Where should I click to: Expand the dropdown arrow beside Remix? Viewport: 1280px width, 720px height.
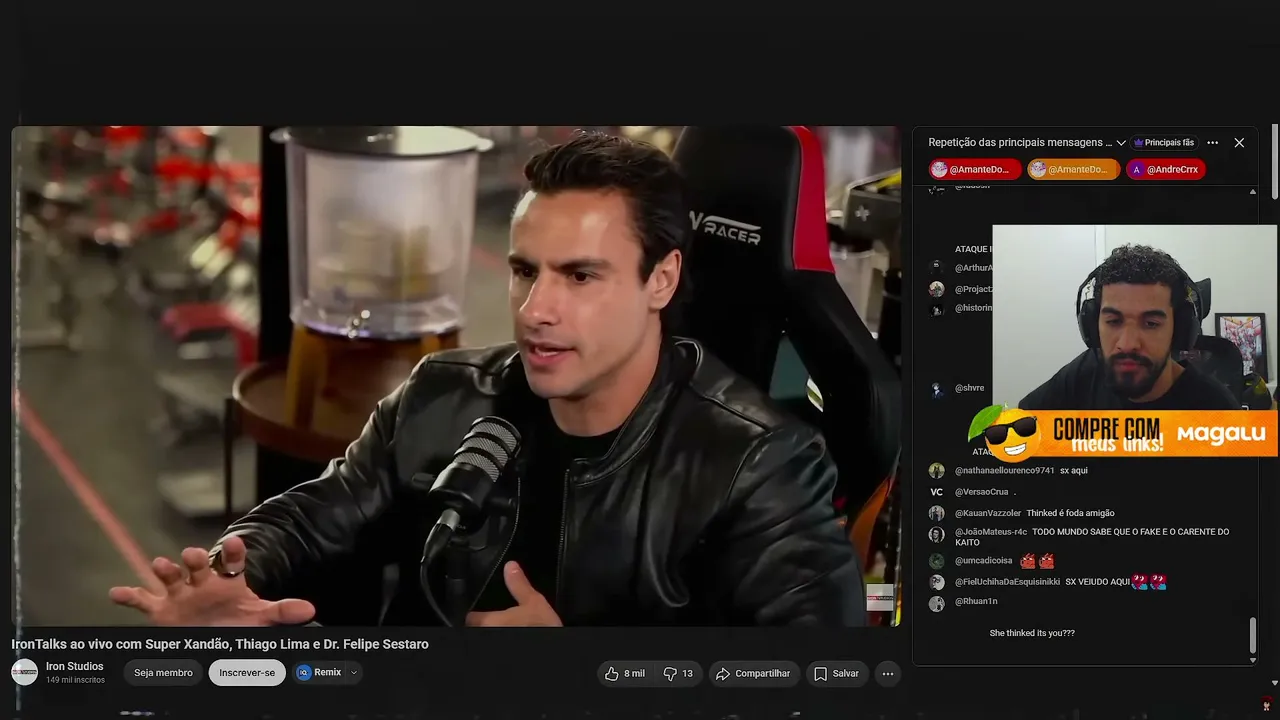coord(353,673)
